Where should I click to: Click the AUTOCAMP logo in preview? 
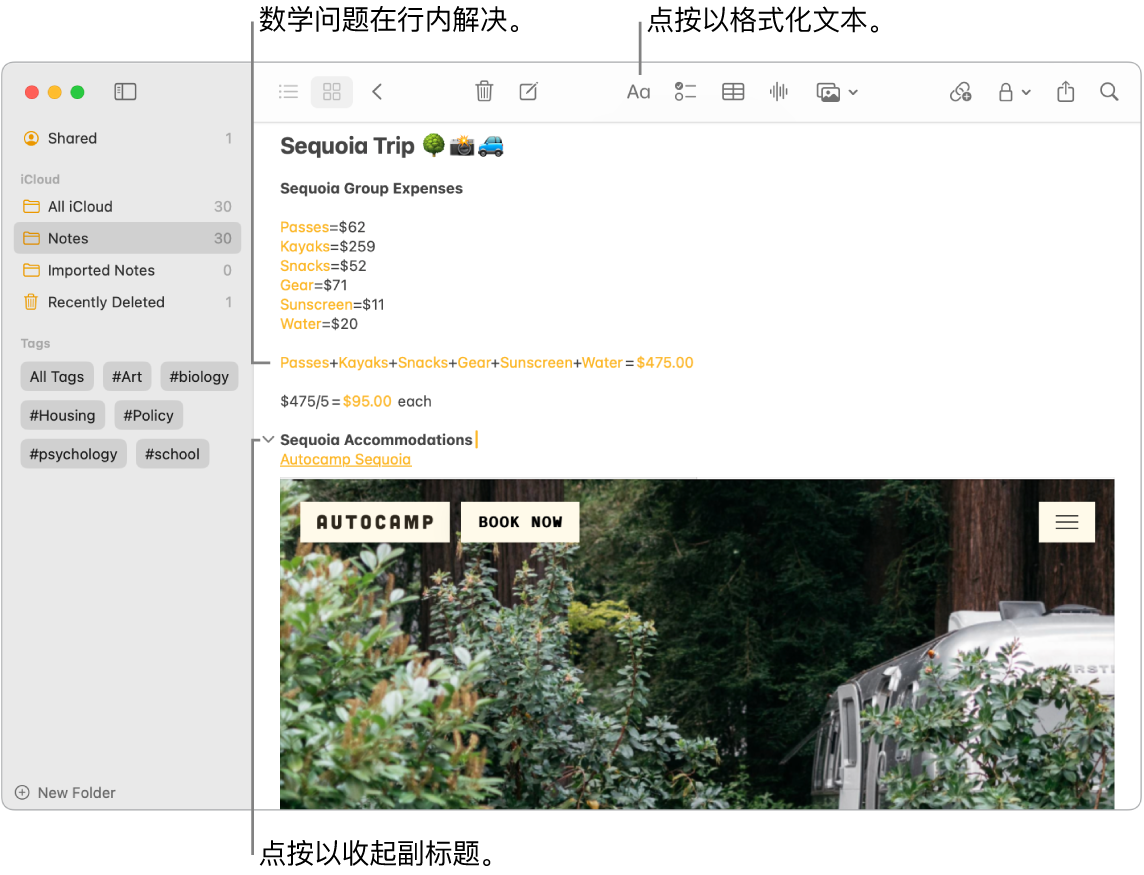click(x=375, y=522)
